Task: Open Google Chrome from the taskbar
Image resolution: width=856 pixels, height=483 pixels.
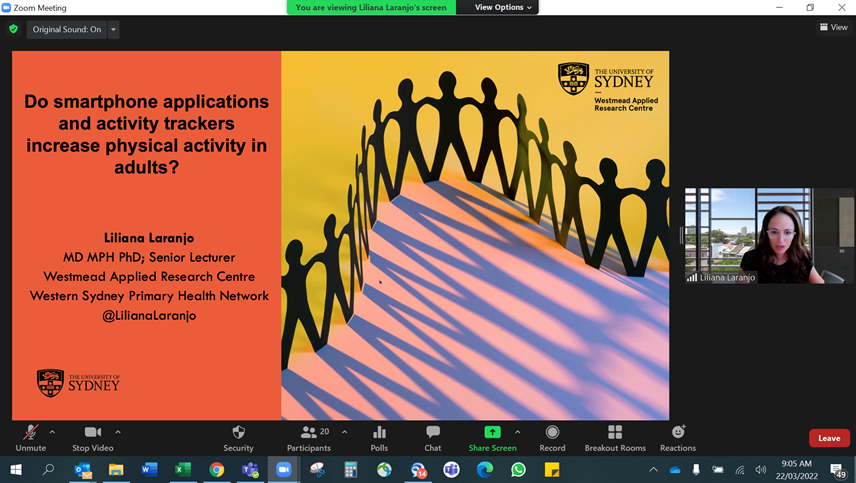Action: click(x=217, y=469)
